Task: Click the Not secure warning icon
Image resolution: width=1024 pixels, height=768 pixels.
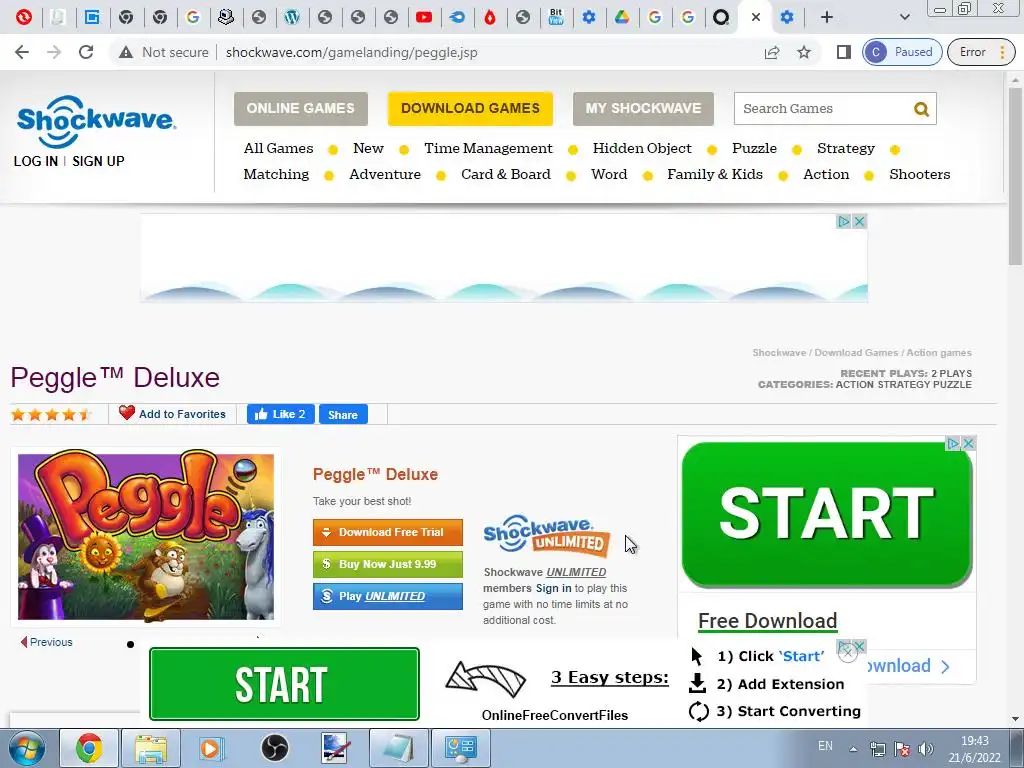Action: click(126, 52)
